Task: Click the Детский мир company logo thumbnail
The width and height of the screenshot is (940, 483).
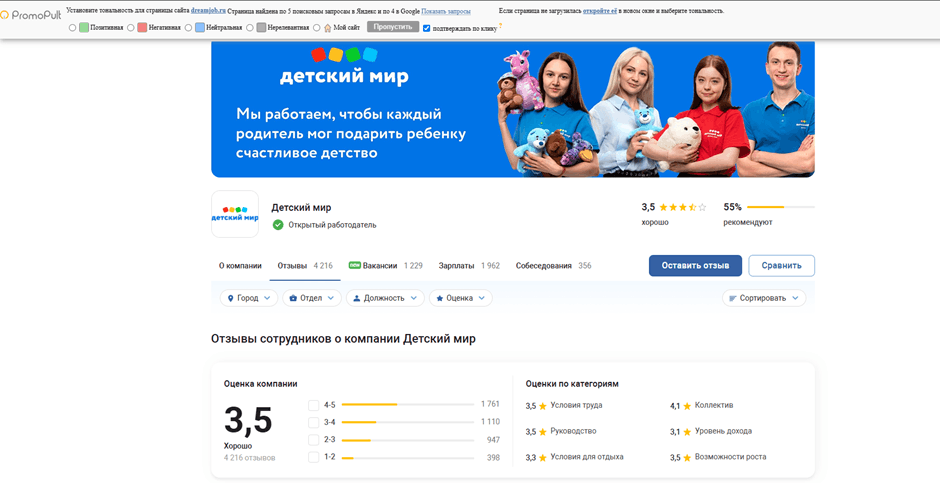Action: pyautogui.click(x=235, y=214)
